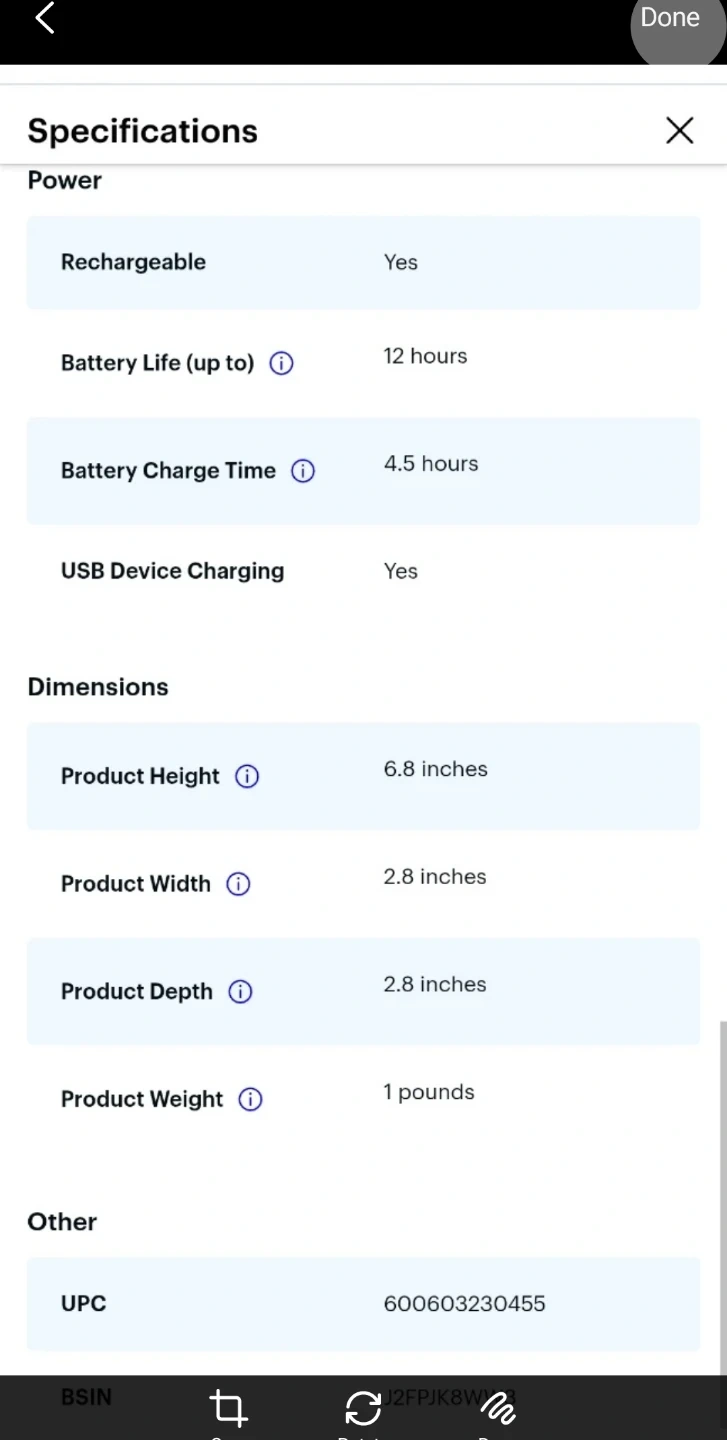
Task: Tap the Rechargeable specification row
Action: [363, 263]
